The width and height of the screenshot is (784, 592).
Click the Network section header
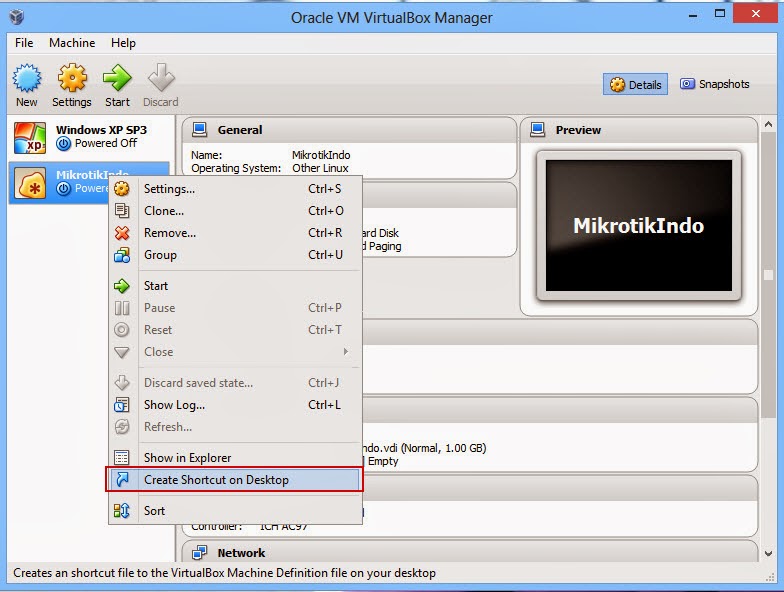469,552
